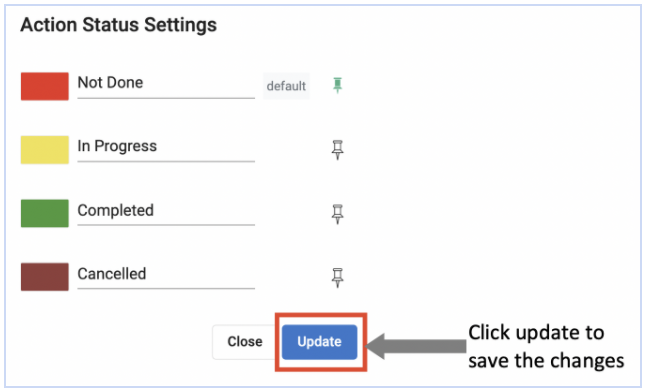Open red color swatch for Not Done
The width and height of the screenshot is (646, 392).
coord(45,86)
